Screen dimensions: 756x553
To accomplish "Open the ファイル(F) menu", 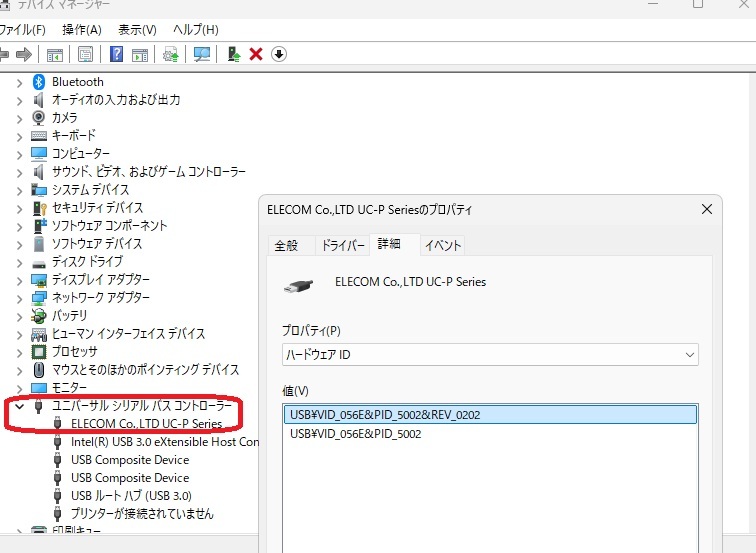I will click(x=23, y=30).
